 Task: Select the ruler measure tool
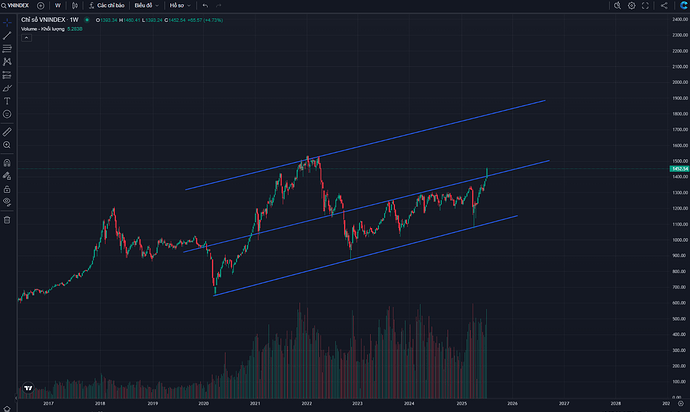pyautogui.click(x=7, y=132)
